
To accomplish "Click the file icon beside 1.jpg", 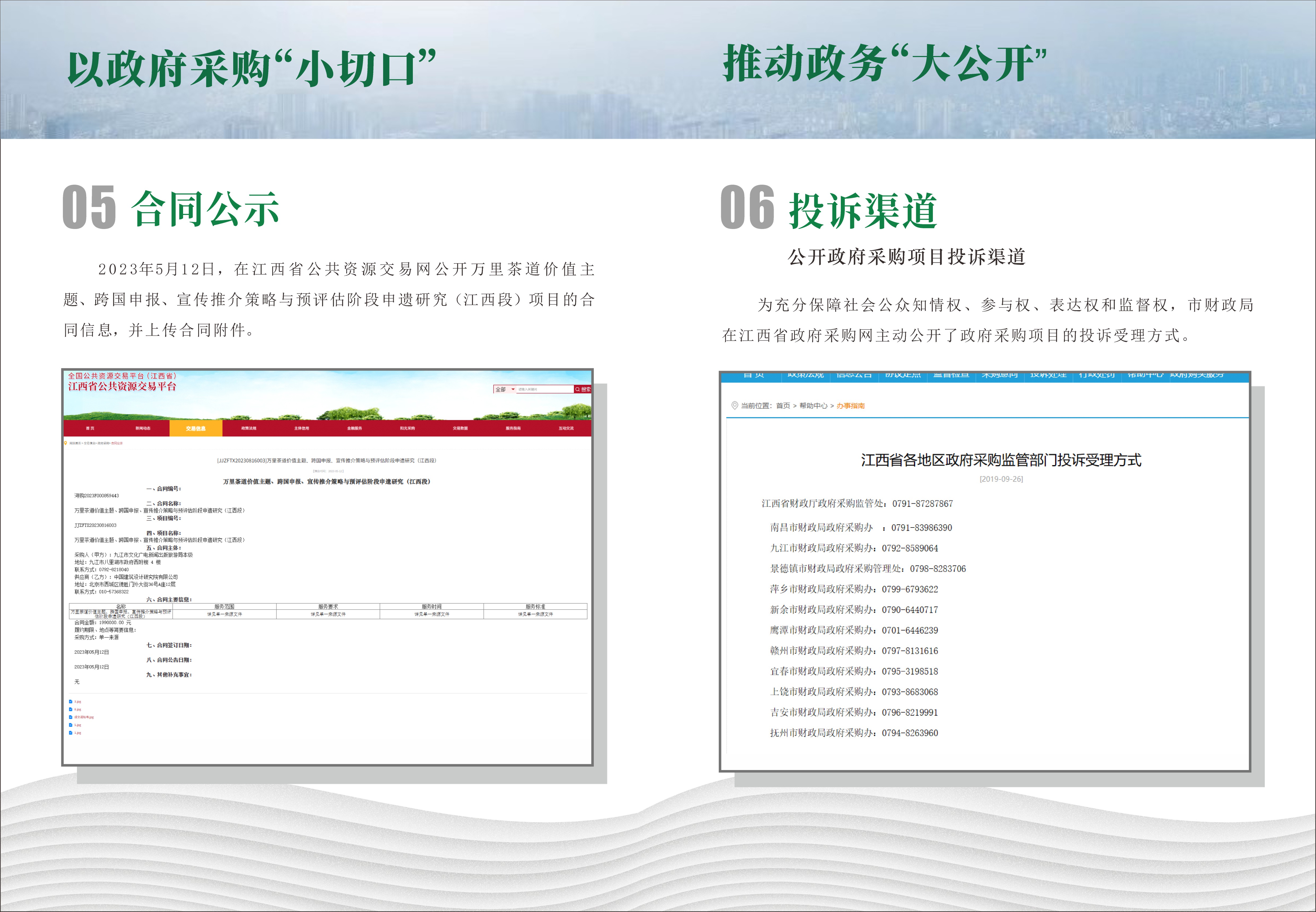I will coord(71,733).
